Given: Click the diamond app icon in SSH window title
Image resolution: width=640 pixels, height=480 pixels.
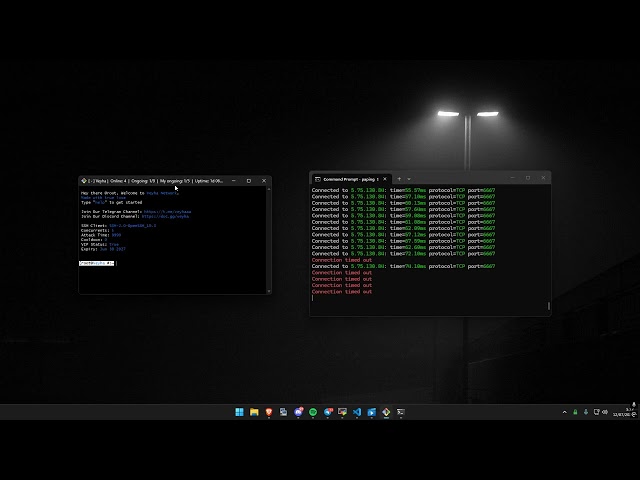Looking at the screenshot, I should pyautogui.click(x=84, y=181).
